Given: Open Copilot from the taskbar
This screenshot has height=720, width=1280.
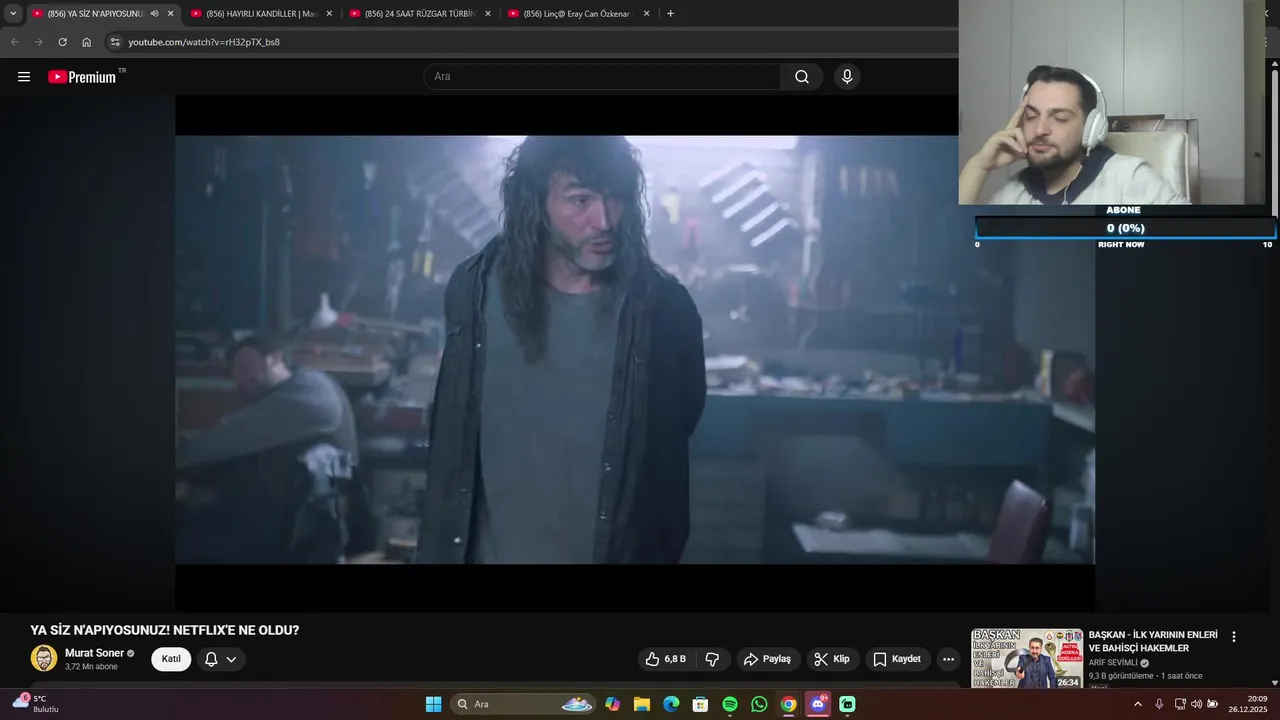Looking at the screenshot, I should (x=612, y=704).
